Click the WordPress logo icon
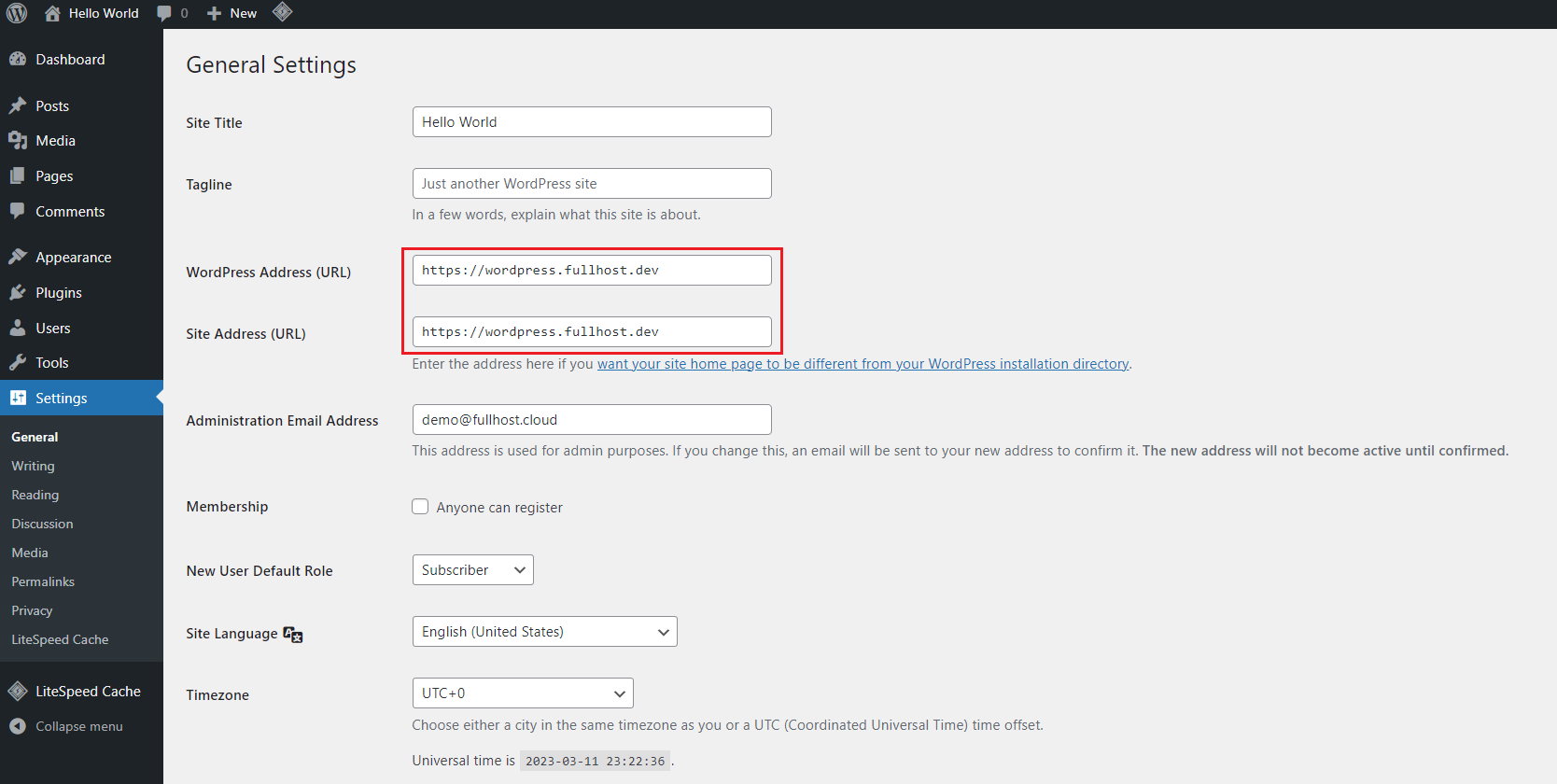Screen dimensions: 1557x784 [x=17, y=13]
